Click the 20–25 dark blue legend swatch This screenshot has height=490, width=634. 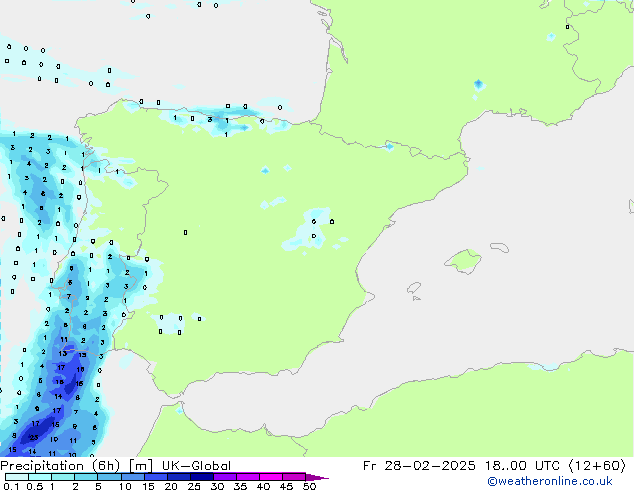pyautogui.click(x=178, y=477)
